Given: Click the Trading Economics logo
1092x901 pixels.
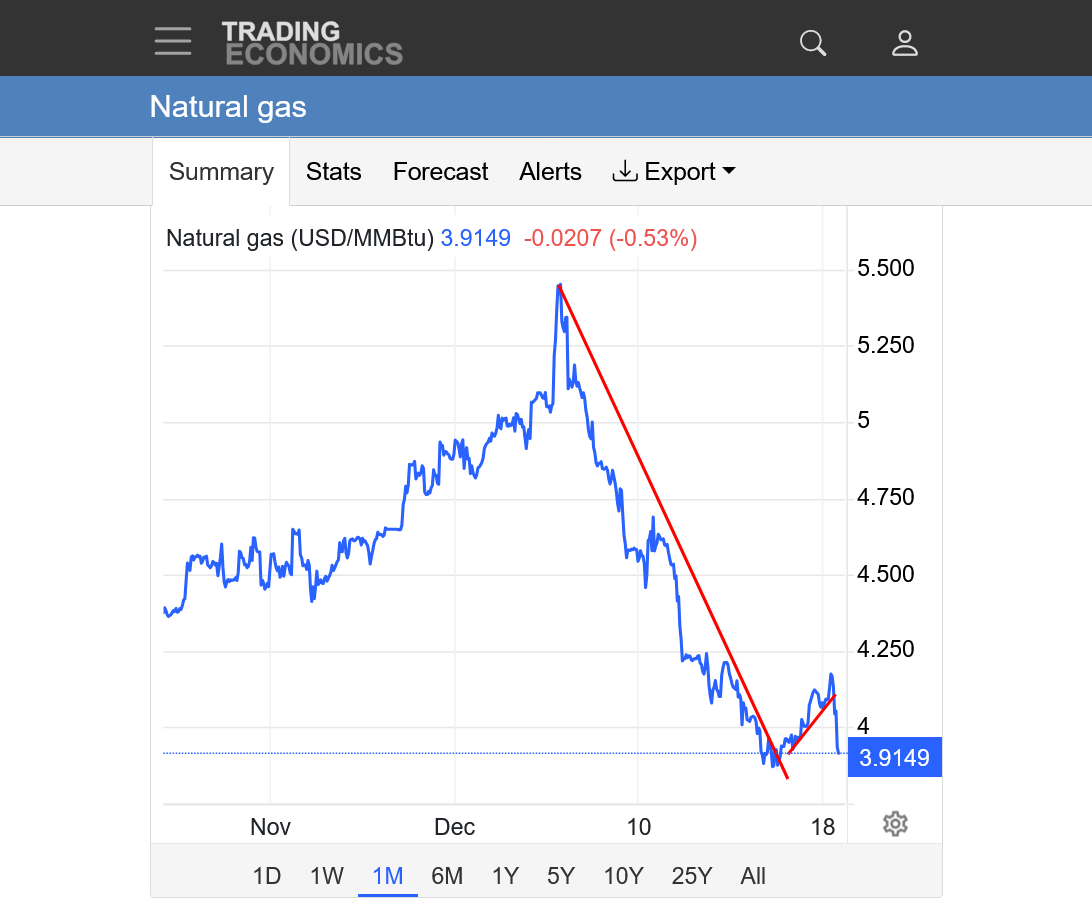Looking at the screenshot, I should tap(312, 43).
